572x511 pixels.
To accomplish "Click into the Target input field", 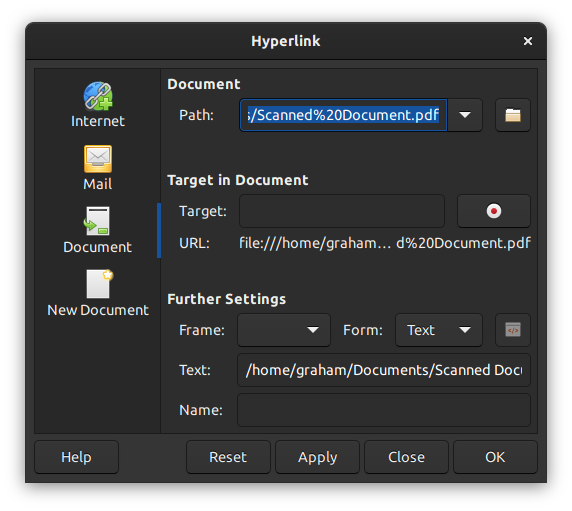I will [x=342, y=211].
